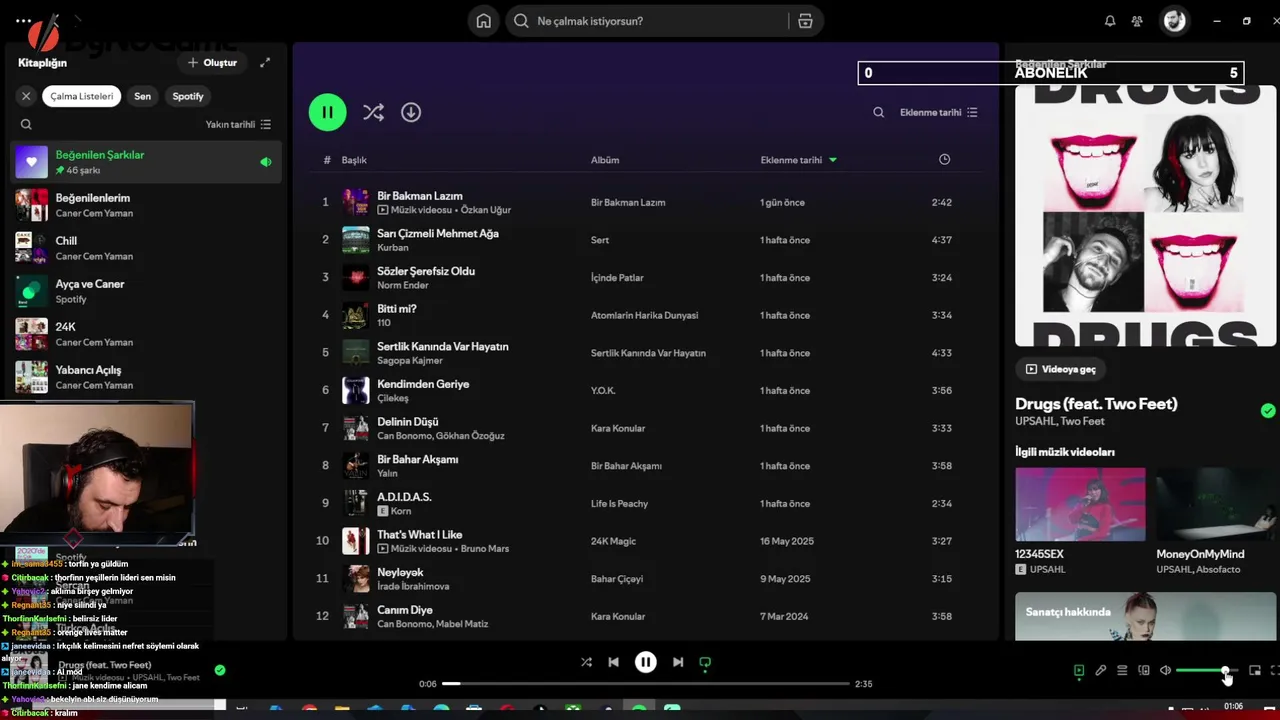Sort by the Albüm column
The width and height of the screenshot is (1280, 720).
pyautogui.click(x=605, y=160)
